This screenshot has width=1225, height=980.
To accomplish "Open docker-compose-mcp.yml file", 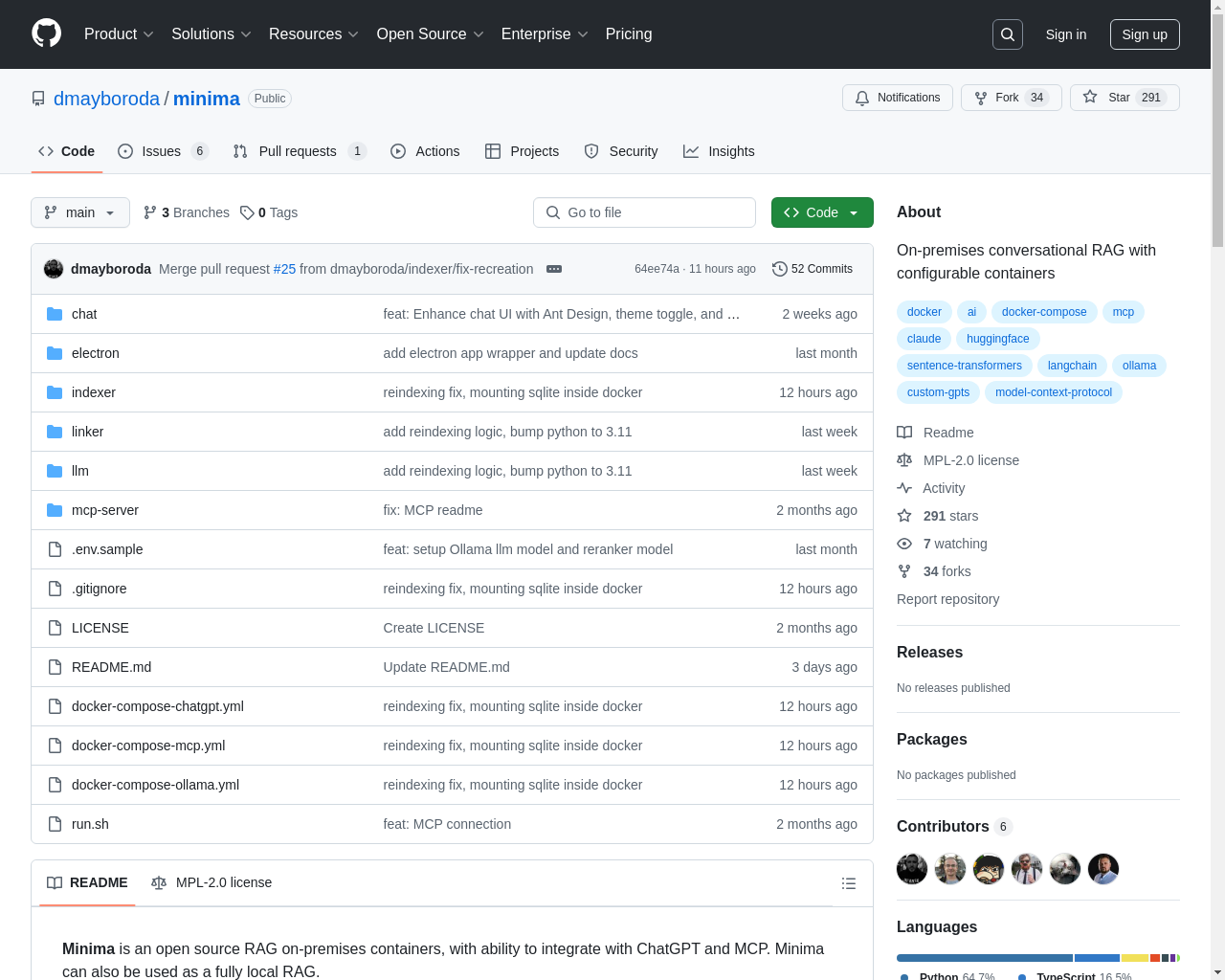I will 148,746.
